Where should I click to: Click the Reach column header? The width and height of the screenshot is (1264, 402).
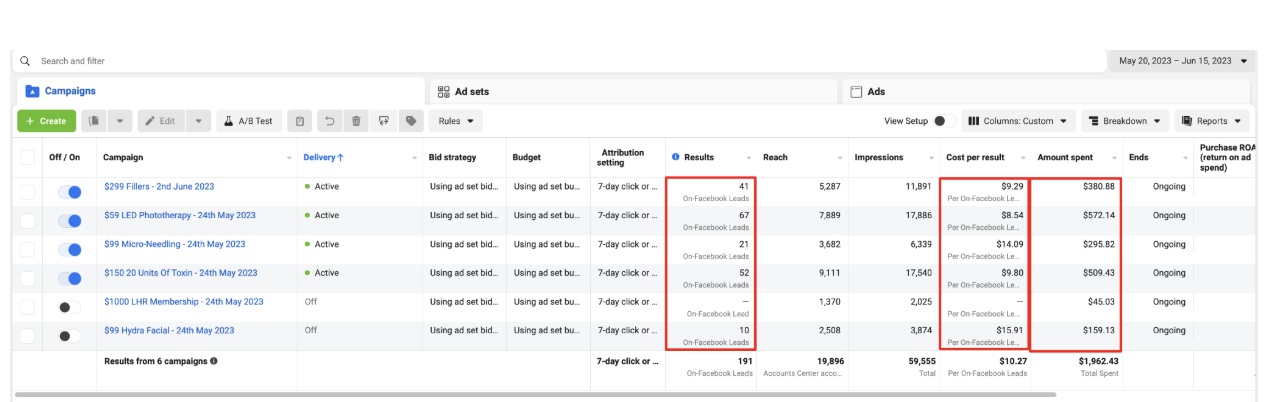click(775, 157)
